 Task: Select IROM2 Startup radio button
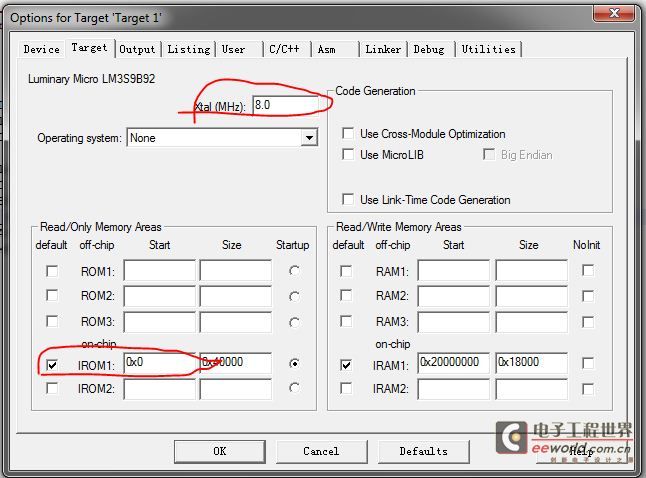click(294, 388)
